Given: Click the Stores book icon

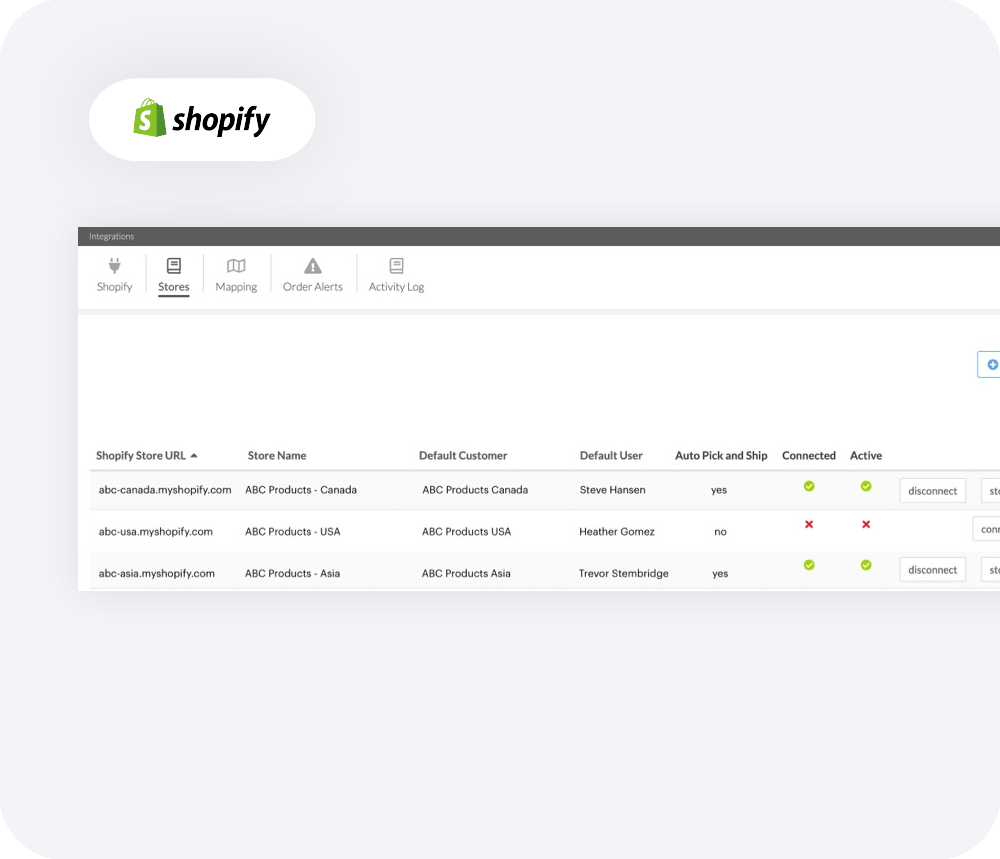Looking at the screenshot, I should point(173,265).
